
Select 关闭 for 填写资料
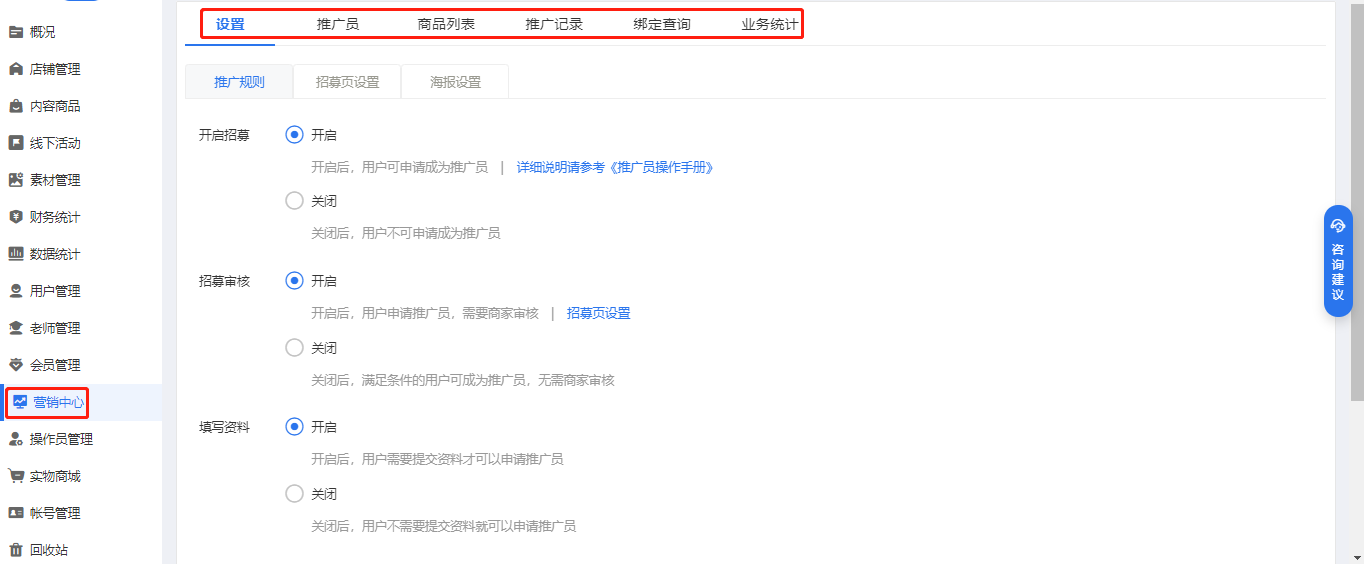point(294,494)
